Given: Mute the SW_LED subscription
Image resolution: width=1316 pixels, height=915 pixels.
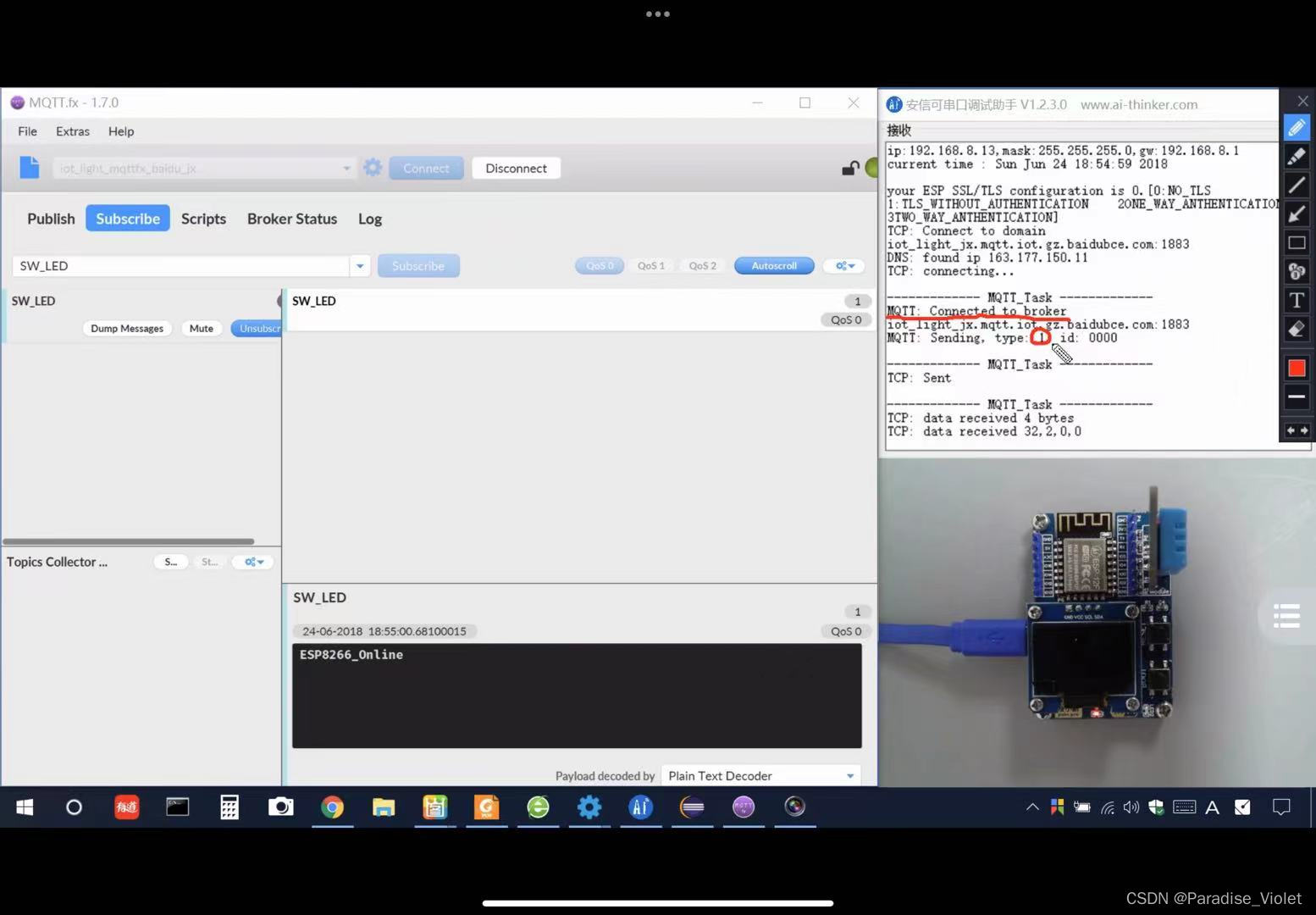Looking at the screenshot, I should pyautogui.click(x=202, y=329).
